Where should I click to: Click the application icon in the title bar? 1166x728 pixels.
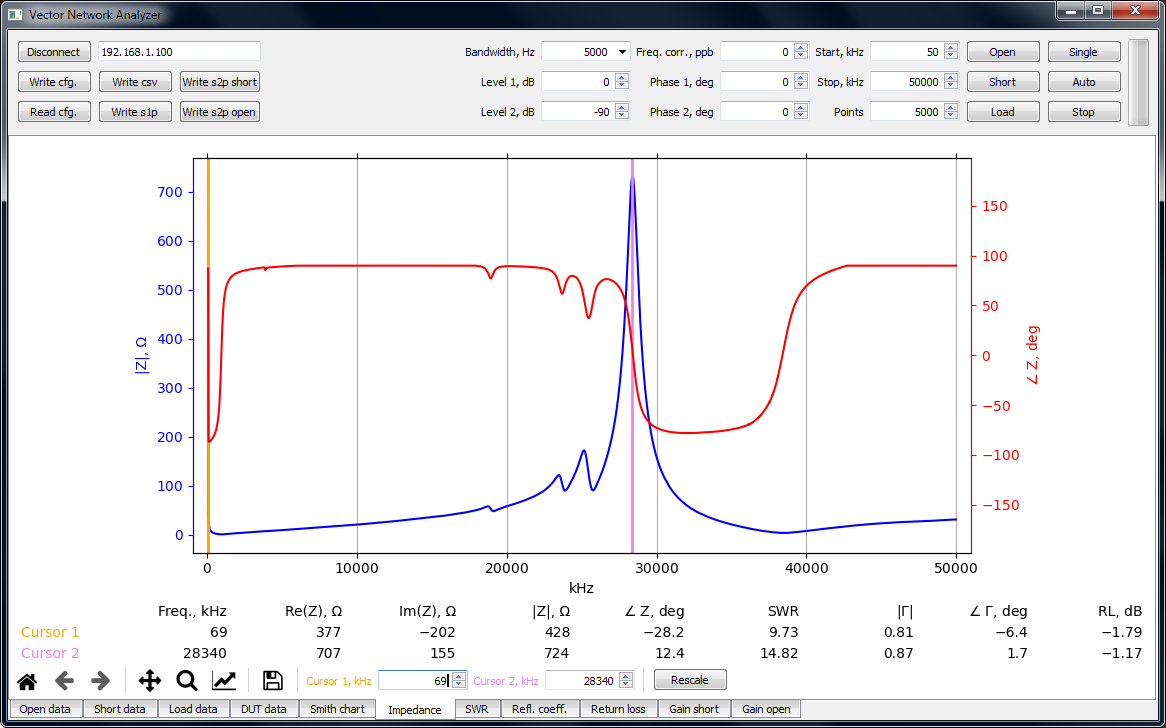tap(14, 15)
